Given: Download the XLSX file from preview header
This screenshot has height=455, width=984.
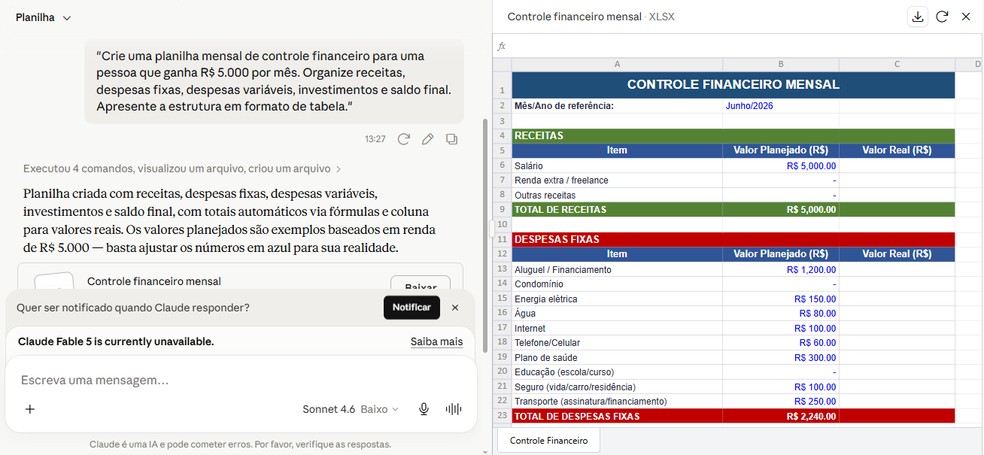Looking at the screenshot, I should point(917,17).
